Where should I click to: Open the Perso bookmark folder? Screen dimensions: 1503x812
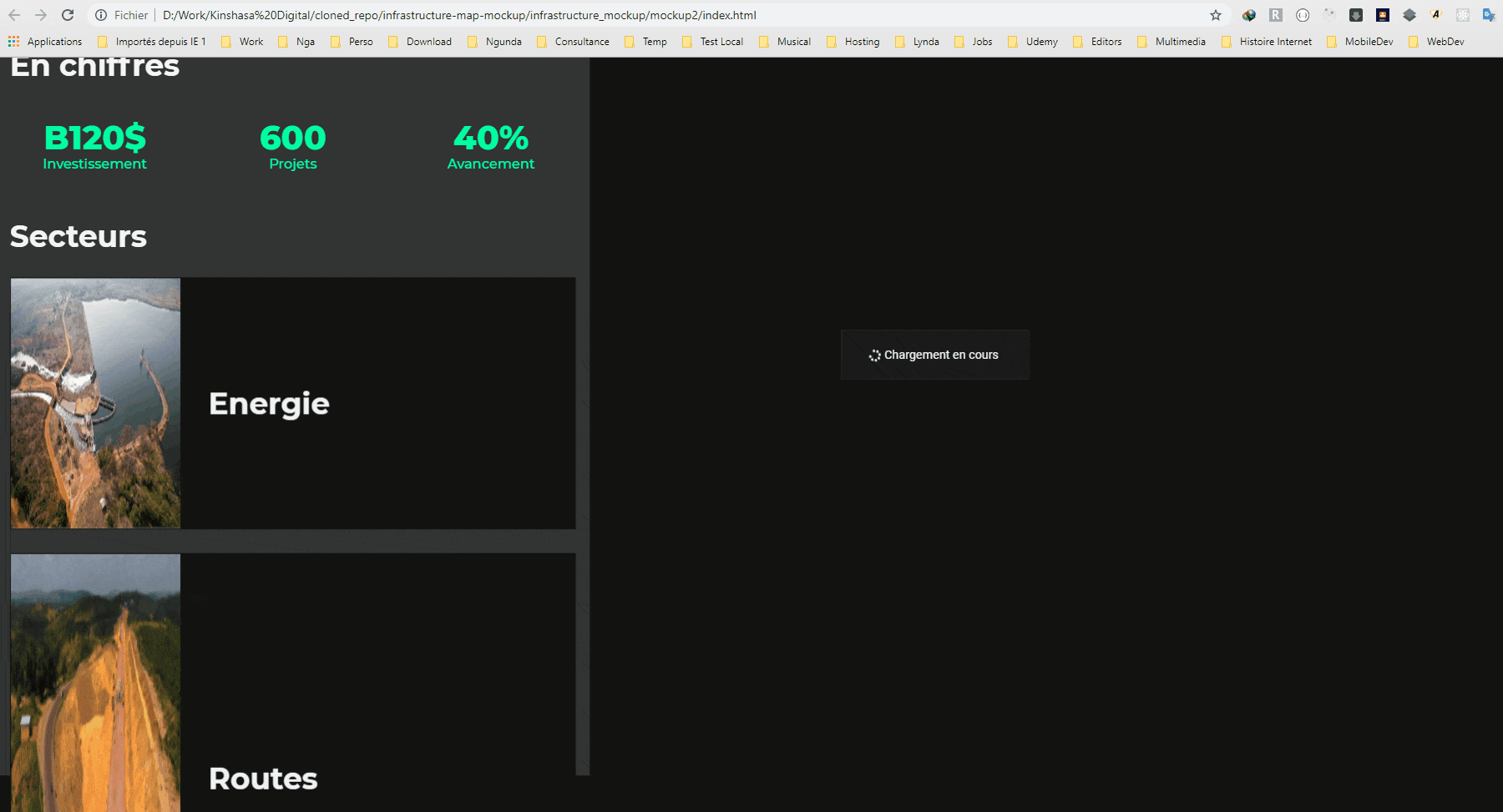[x=352, y=42]
